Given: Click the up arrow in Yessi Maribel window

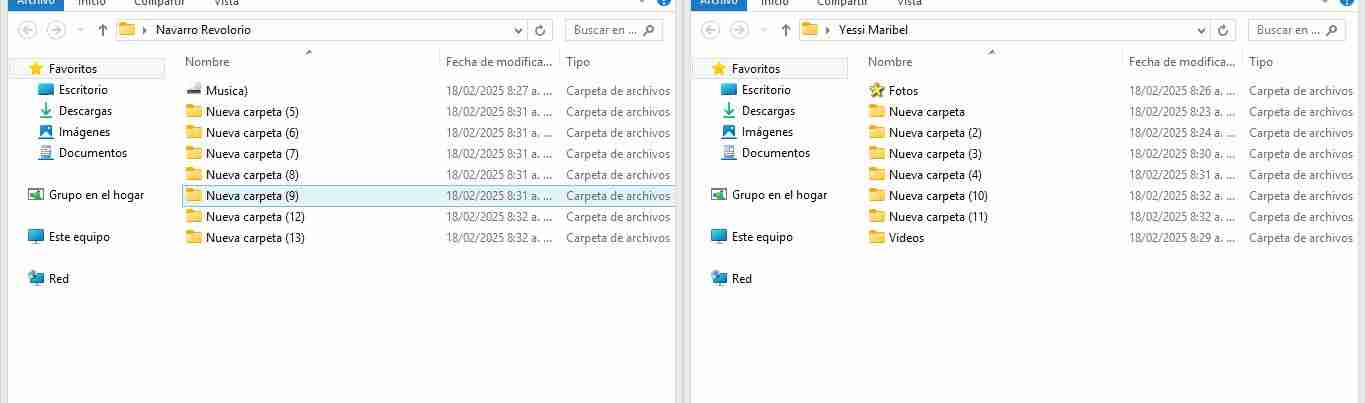Looking at the screenshot, I should (786, 30).
